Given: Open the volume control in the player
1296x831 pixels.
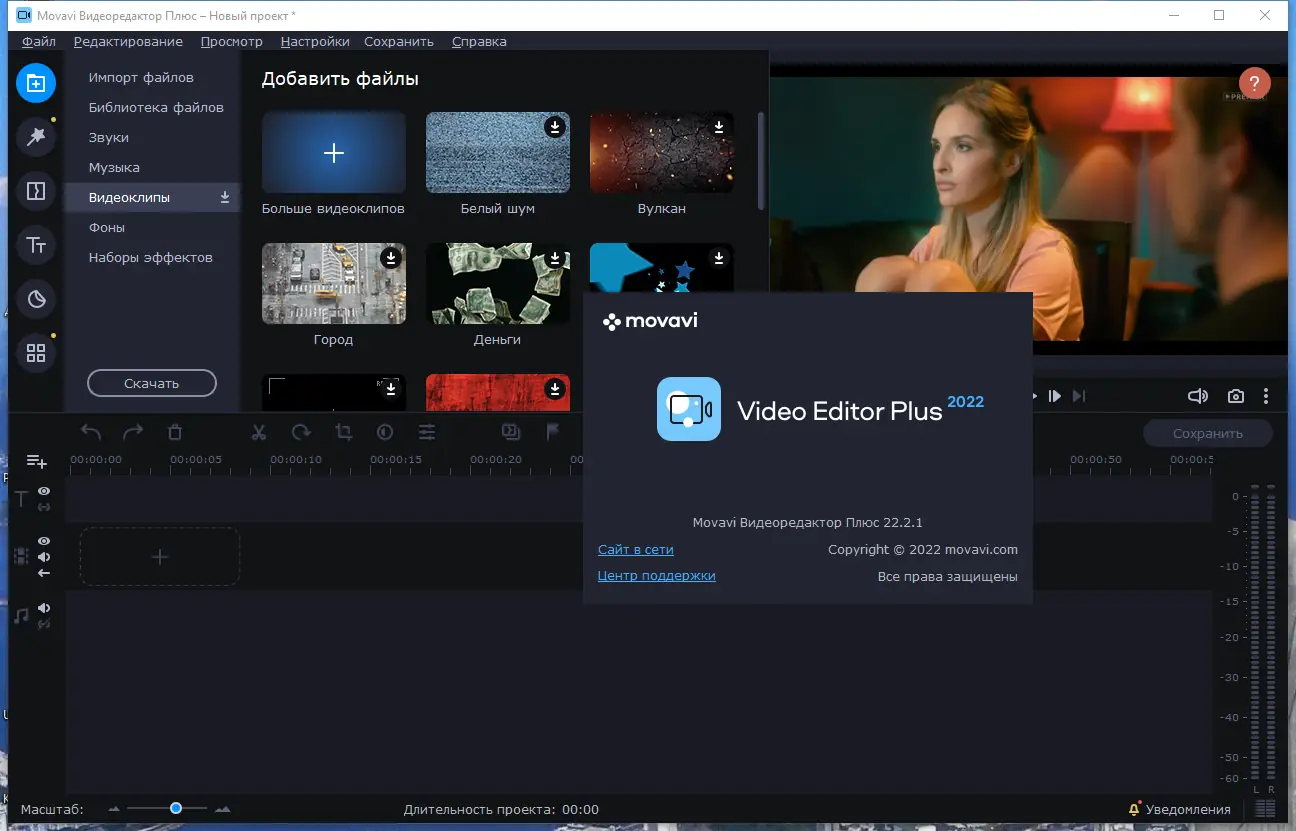Looking at the screenshot, I should coord(1198,396).
